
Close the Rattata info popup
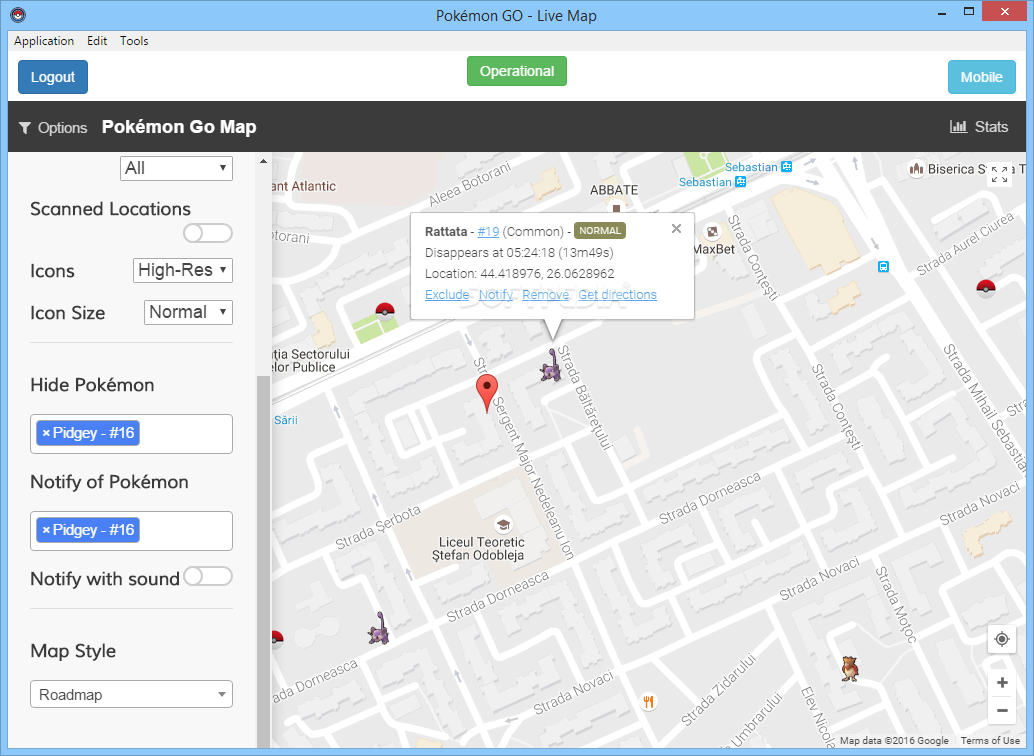[676, 229]
